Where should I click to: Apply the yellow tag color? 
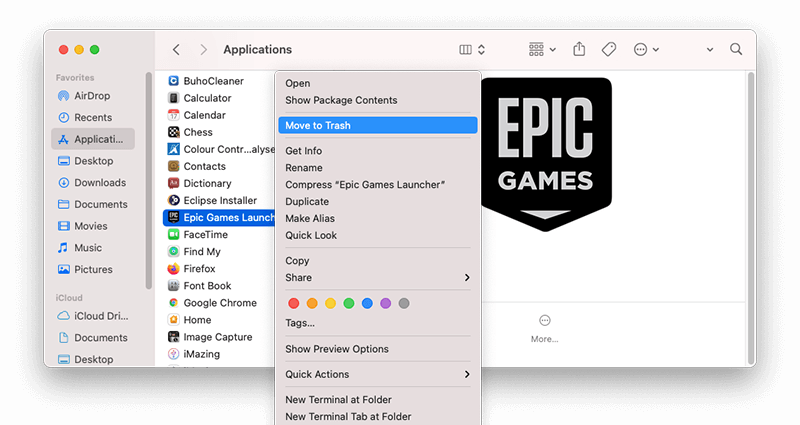(x=330, y=304)
